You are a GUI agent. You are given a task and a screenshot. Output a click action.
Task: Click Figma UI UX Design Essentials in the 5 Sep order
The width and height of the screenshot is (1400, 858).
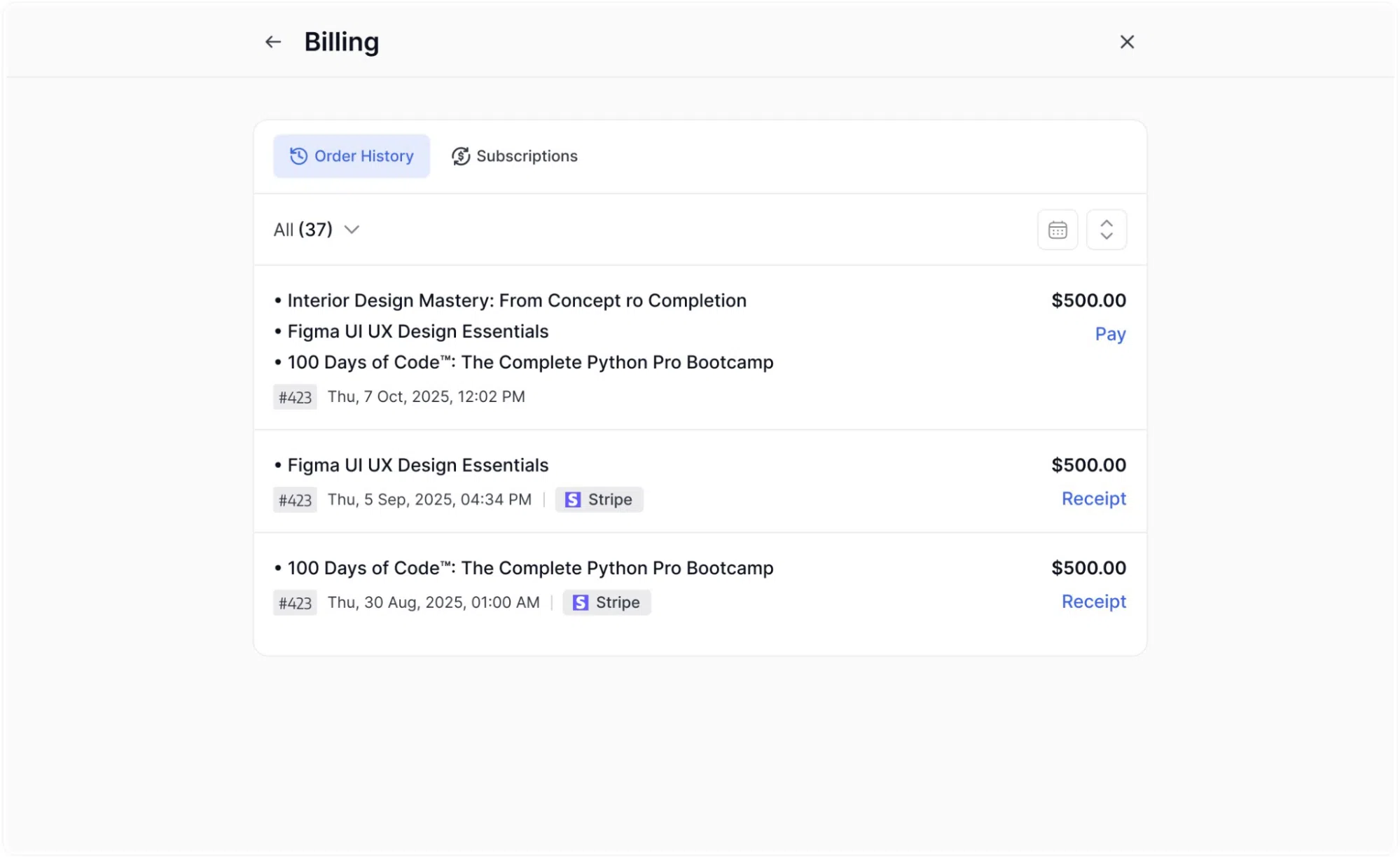click(x=418, y=465)
